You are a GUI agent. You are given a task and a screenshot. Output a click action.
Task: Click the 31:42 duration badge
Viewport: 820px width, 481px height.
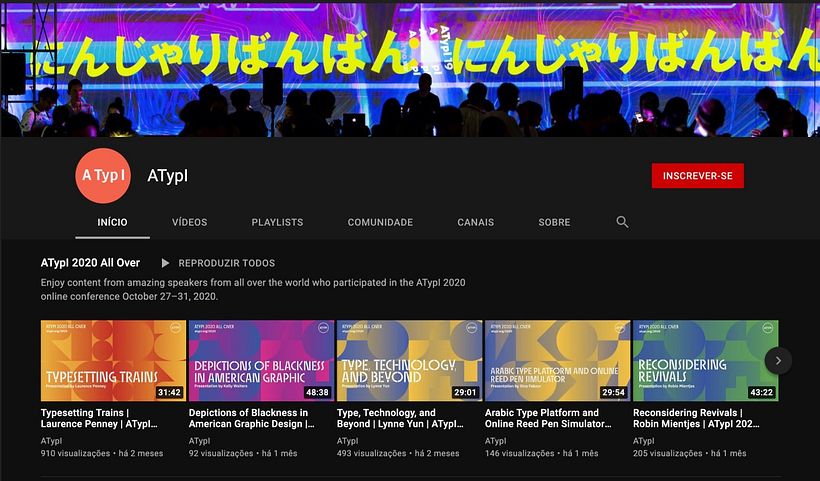click(x=169, y=392)
